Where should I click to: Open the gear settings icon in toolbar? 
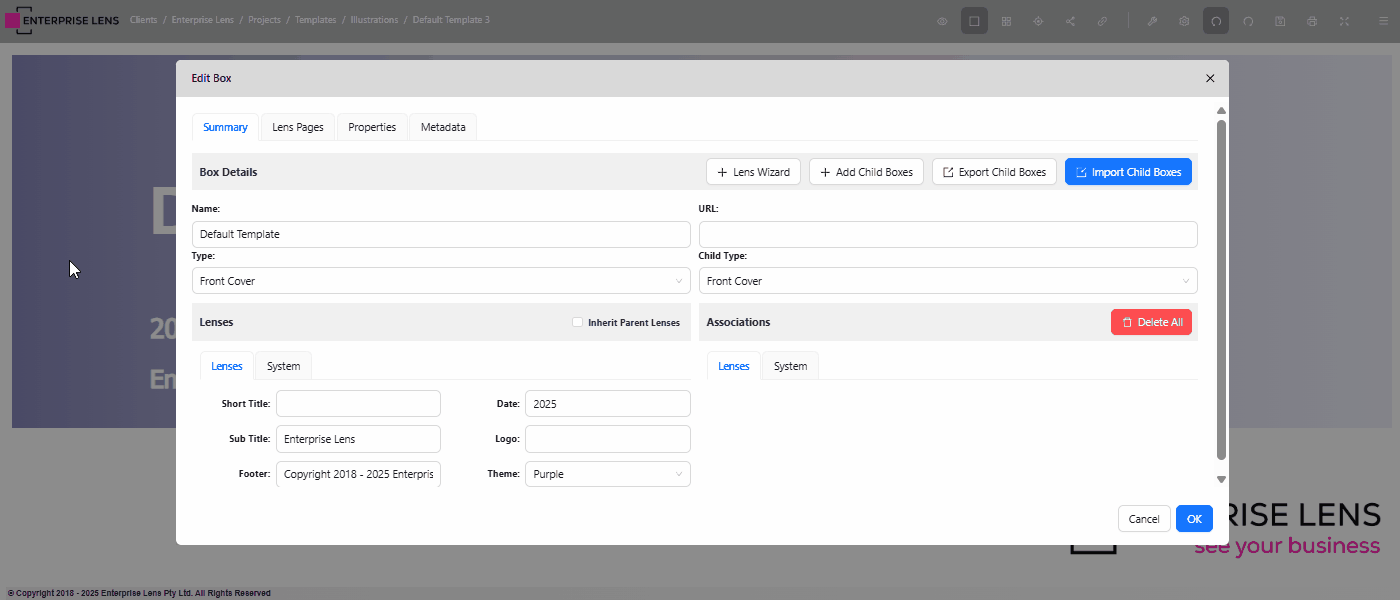pyautogui.click(x=1184, y=21)
